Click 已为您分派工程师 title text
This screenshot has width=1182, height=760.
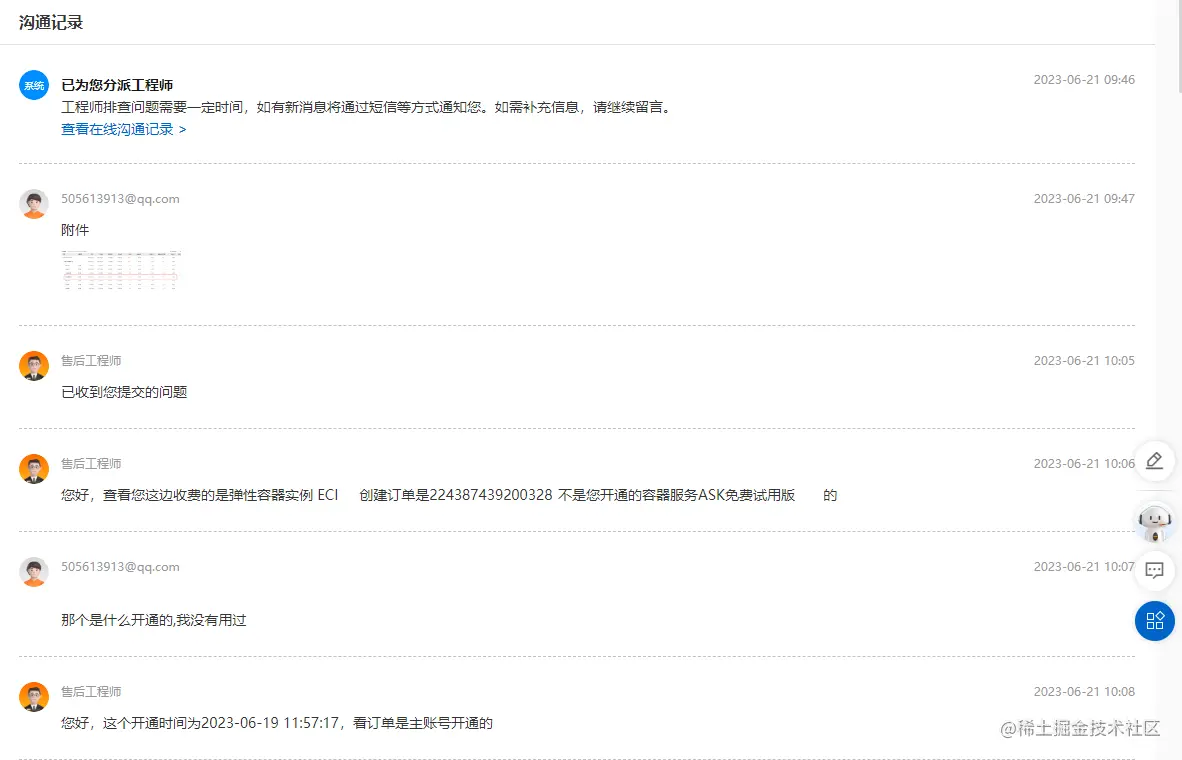pyautogui.click(x=117, y=85)
